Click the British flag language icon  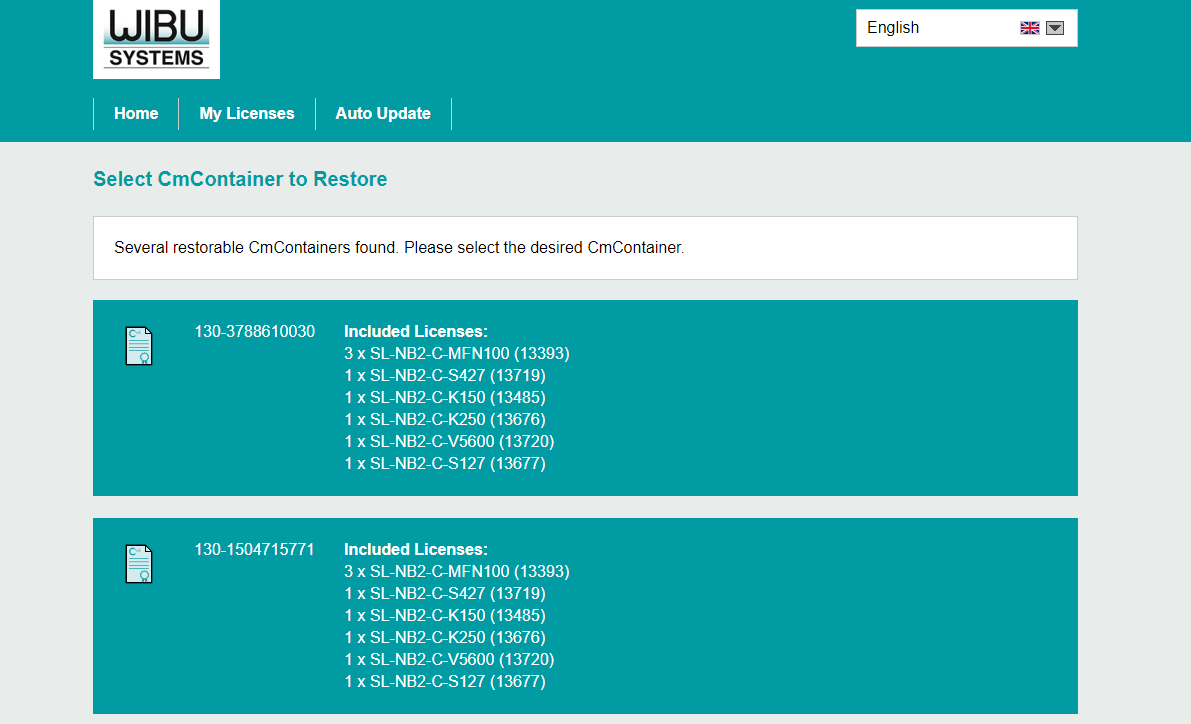tap(1030, 27)
